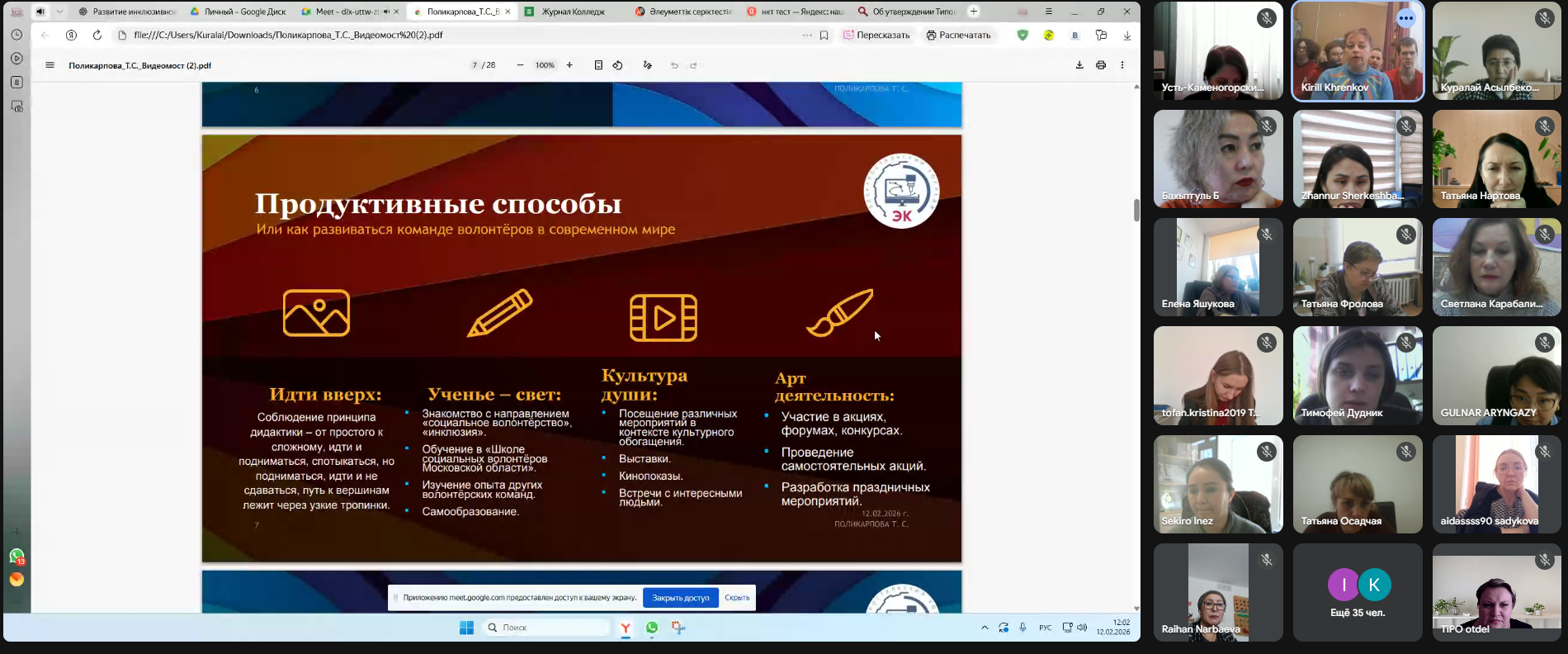
Task: Click the fit to page icon
Action: 598,65
